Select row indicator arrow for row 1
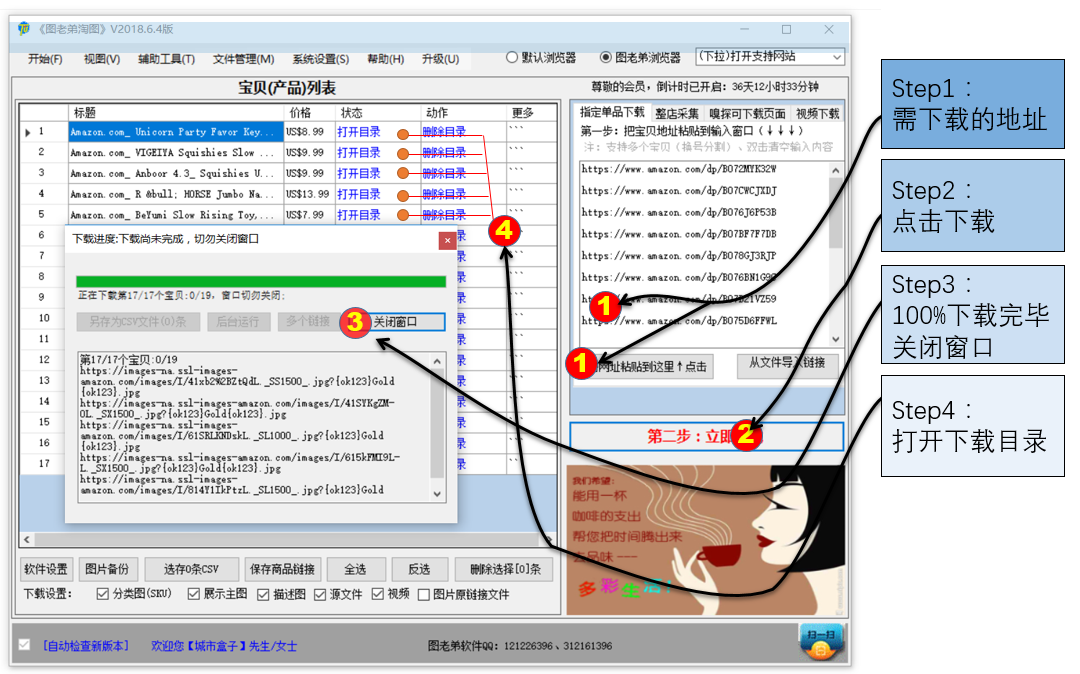This screenshot has height=674, width=1080. (x=28, y=132)
